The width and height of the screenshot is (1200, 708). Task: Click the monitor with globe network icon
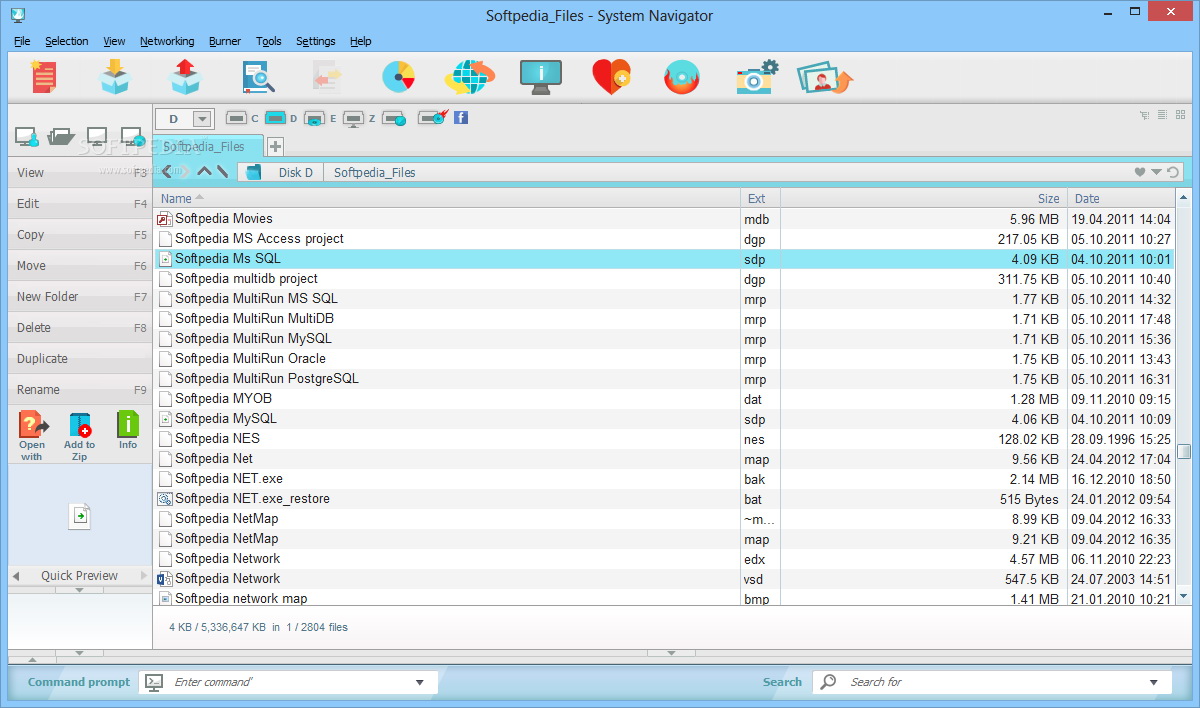132,137
